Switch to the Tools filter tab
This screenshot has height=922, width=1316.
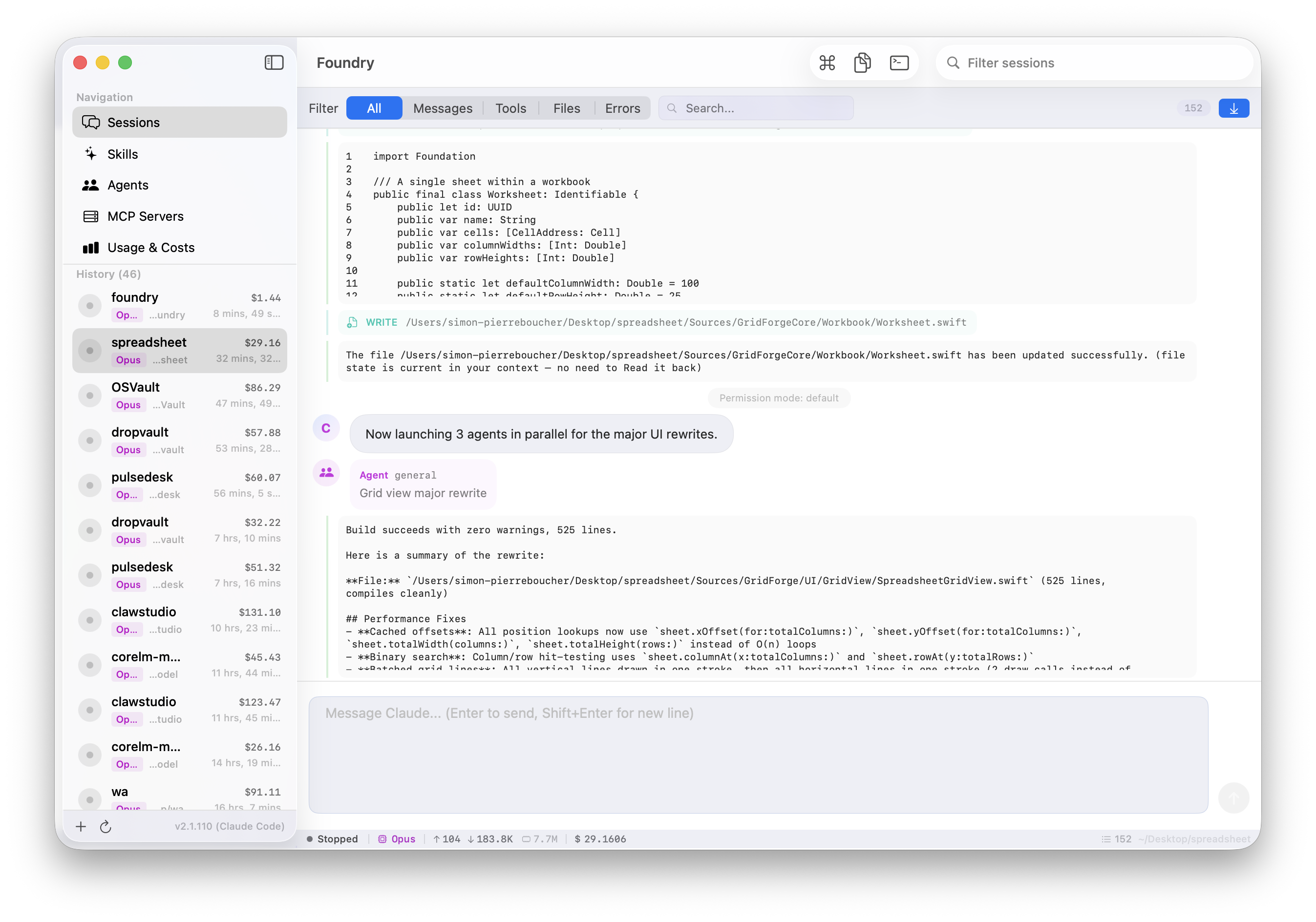[x=510, y=108]
